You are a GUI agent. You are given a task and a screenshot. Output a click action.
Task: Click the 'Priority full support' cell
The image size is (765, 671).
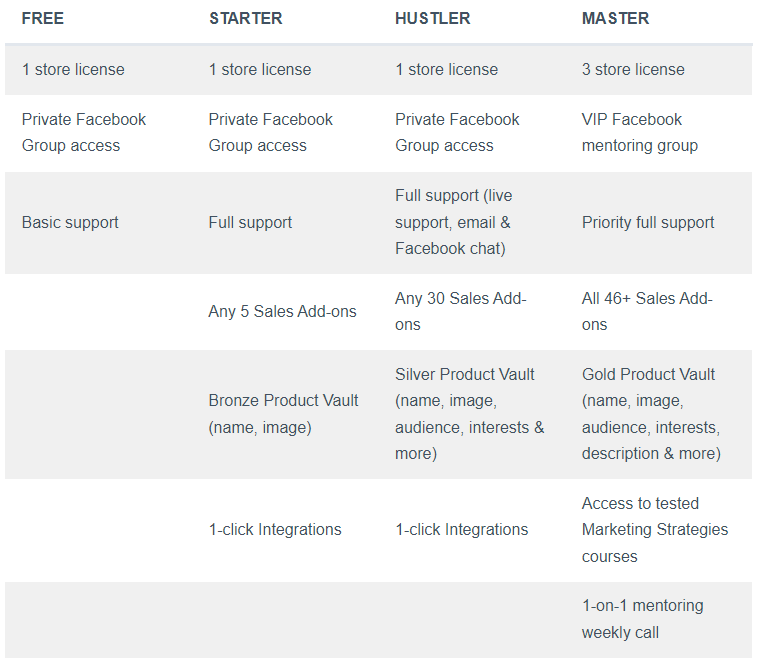pyautogui.click(x=648, y=223)
